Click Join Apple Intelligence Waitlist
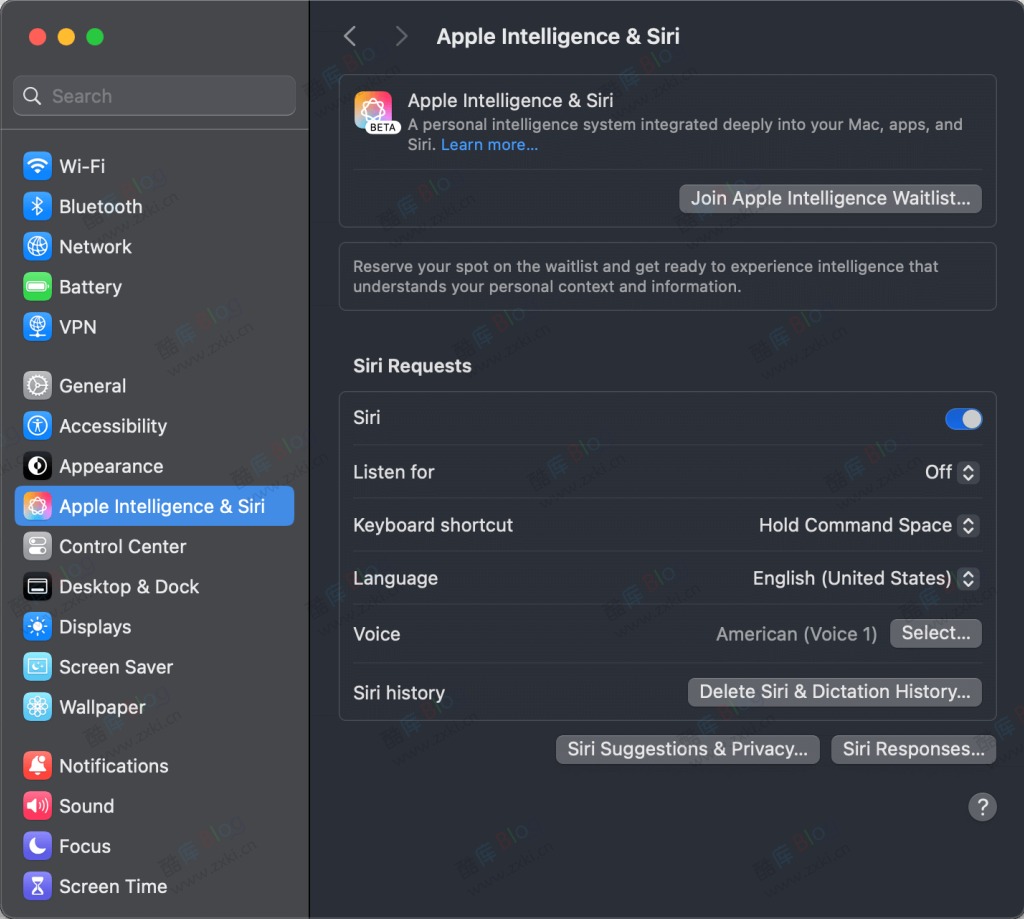Viewport: 1024px width, 919px height. click(x=829, y=198)
